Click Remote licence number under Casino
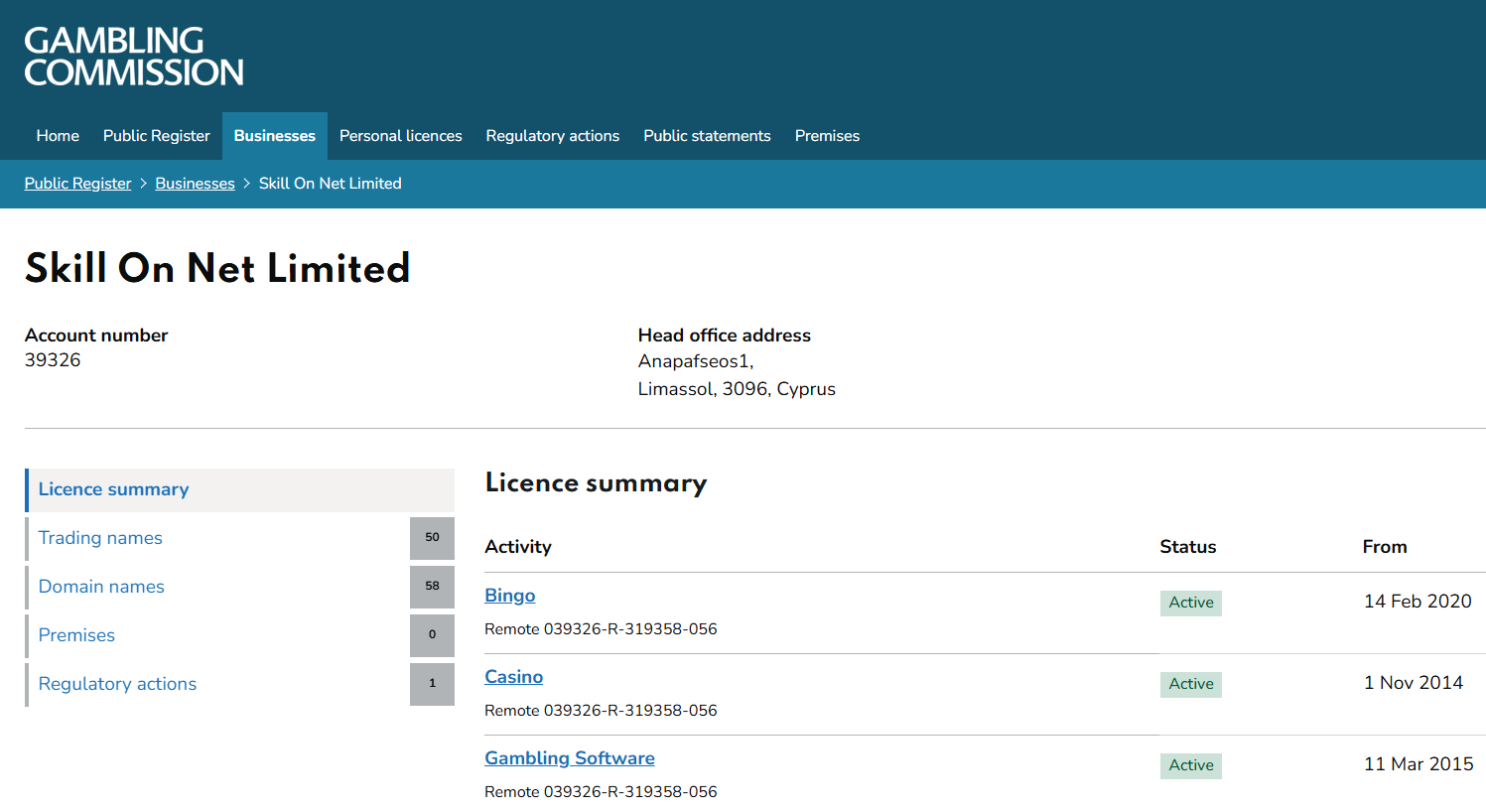Screen dimensions: 1486x812 click(601, 711)
